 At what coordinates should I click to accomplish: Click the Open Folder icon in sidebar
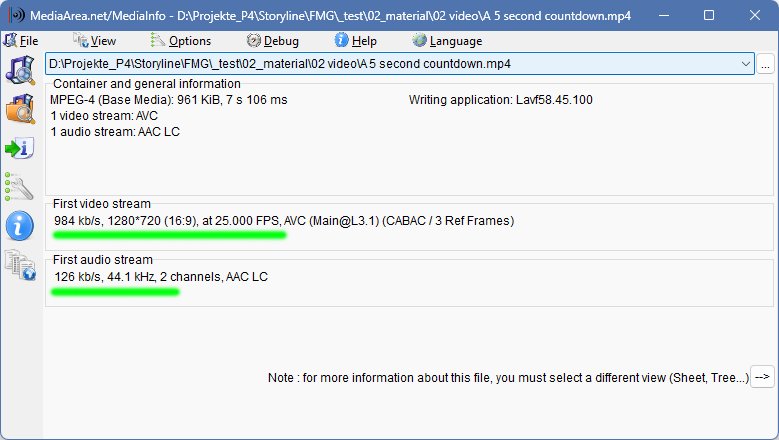[x=20, y=109]
